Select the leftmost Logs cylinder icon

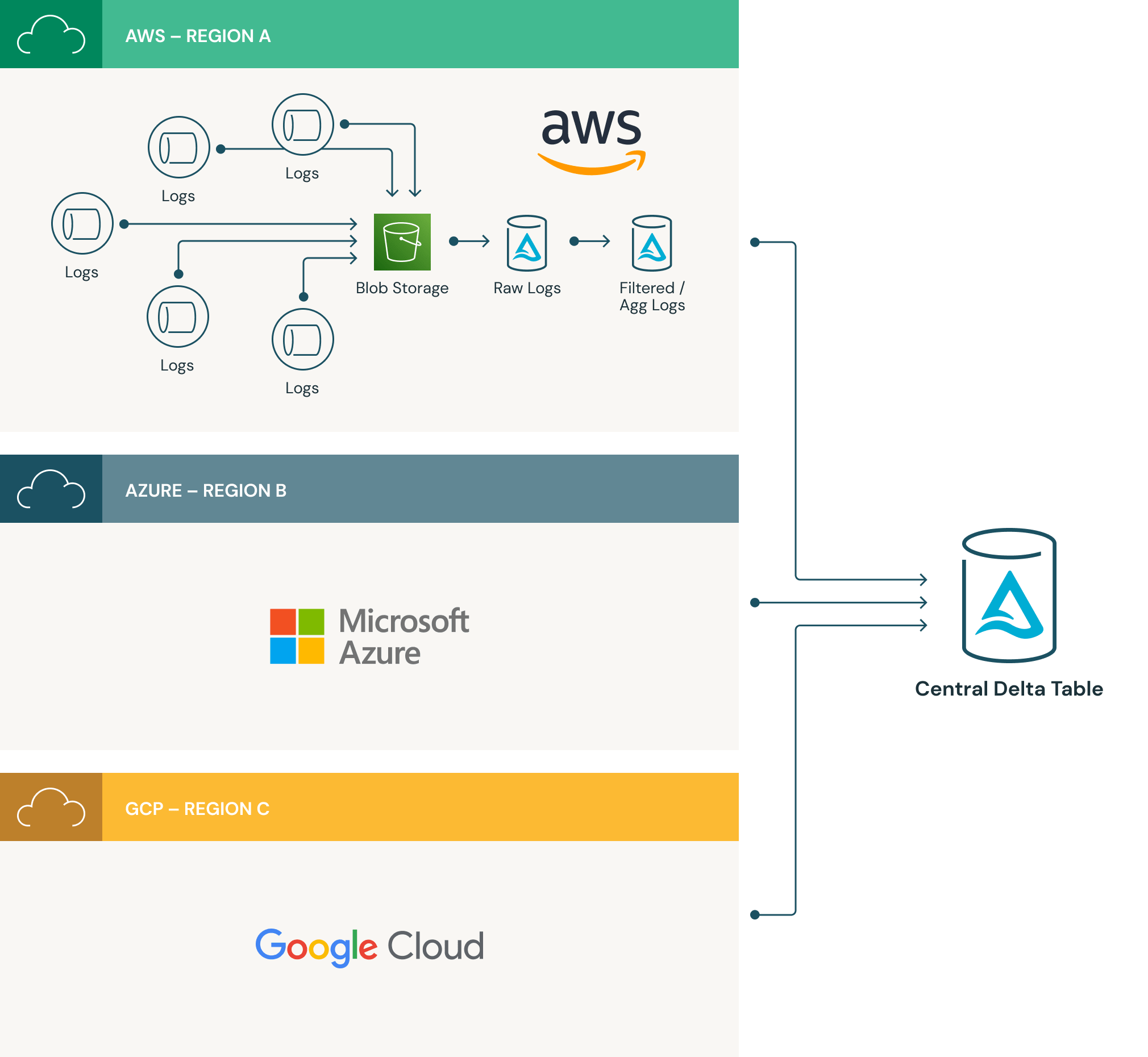pos(82,223)
